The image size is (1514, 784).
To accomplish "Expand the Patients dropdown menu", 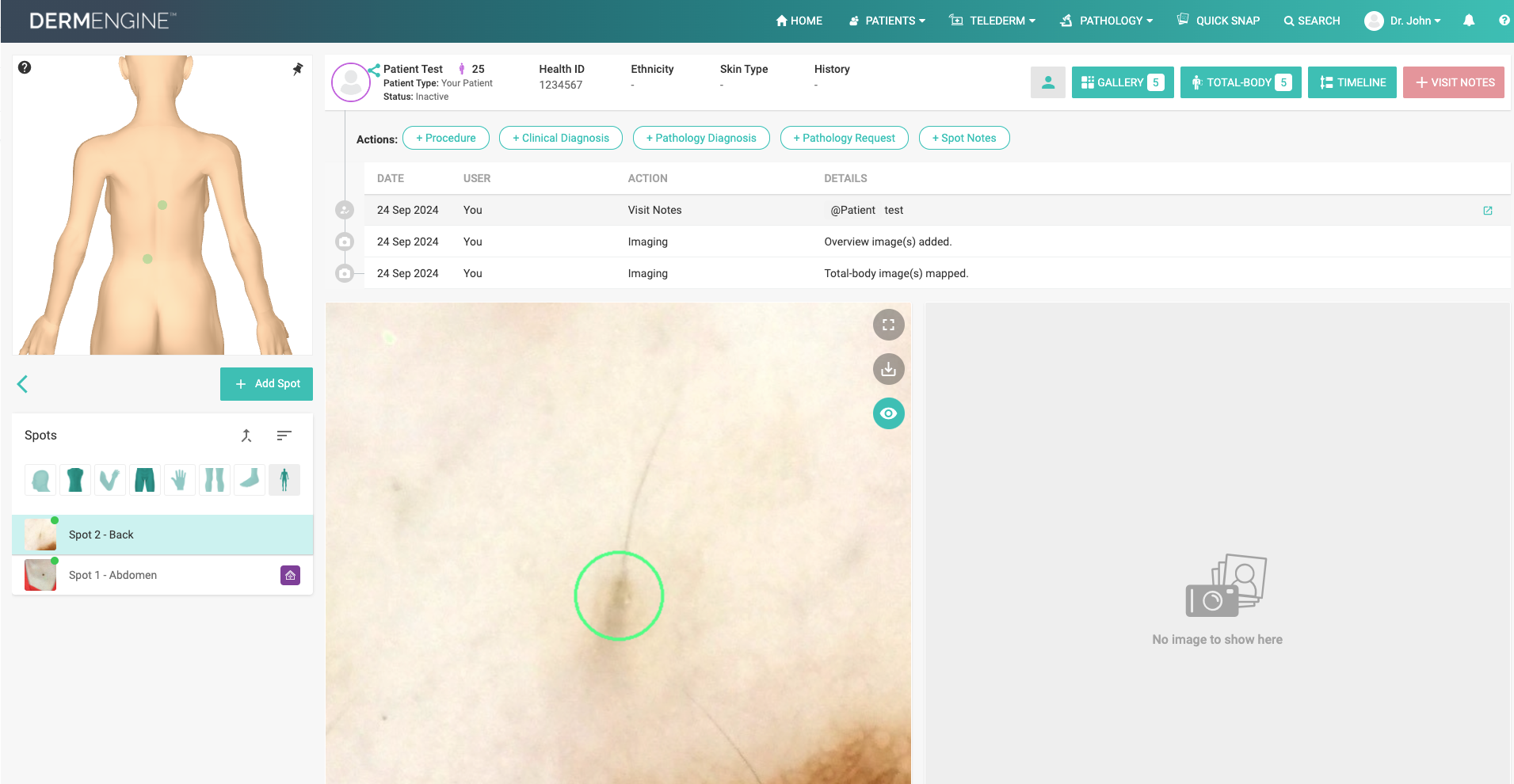I will [x=887, y=21].
